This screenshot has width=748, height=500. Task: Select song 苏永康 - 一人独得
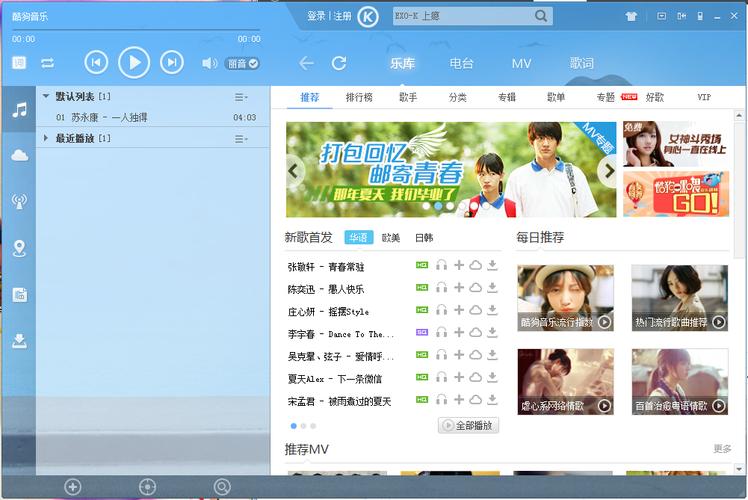click(x=153, y=117)
